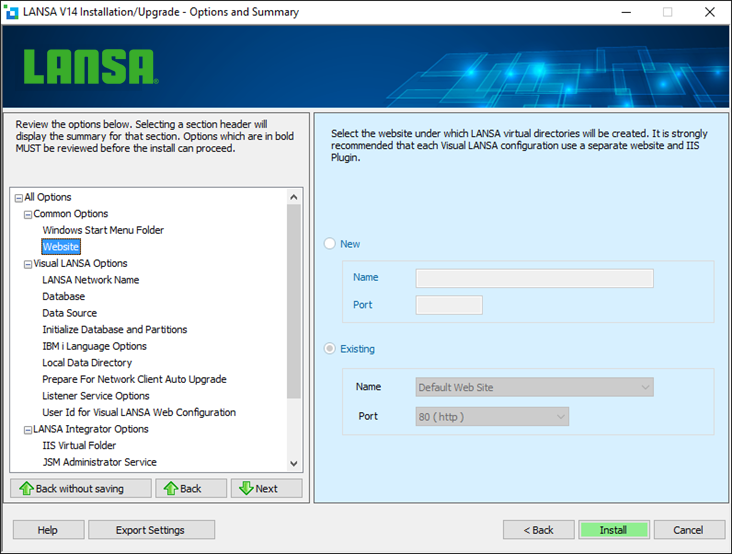Screen dimensions: 732x554
Task: Click the Next button with down arrow
Action: (x=267, y=489)
